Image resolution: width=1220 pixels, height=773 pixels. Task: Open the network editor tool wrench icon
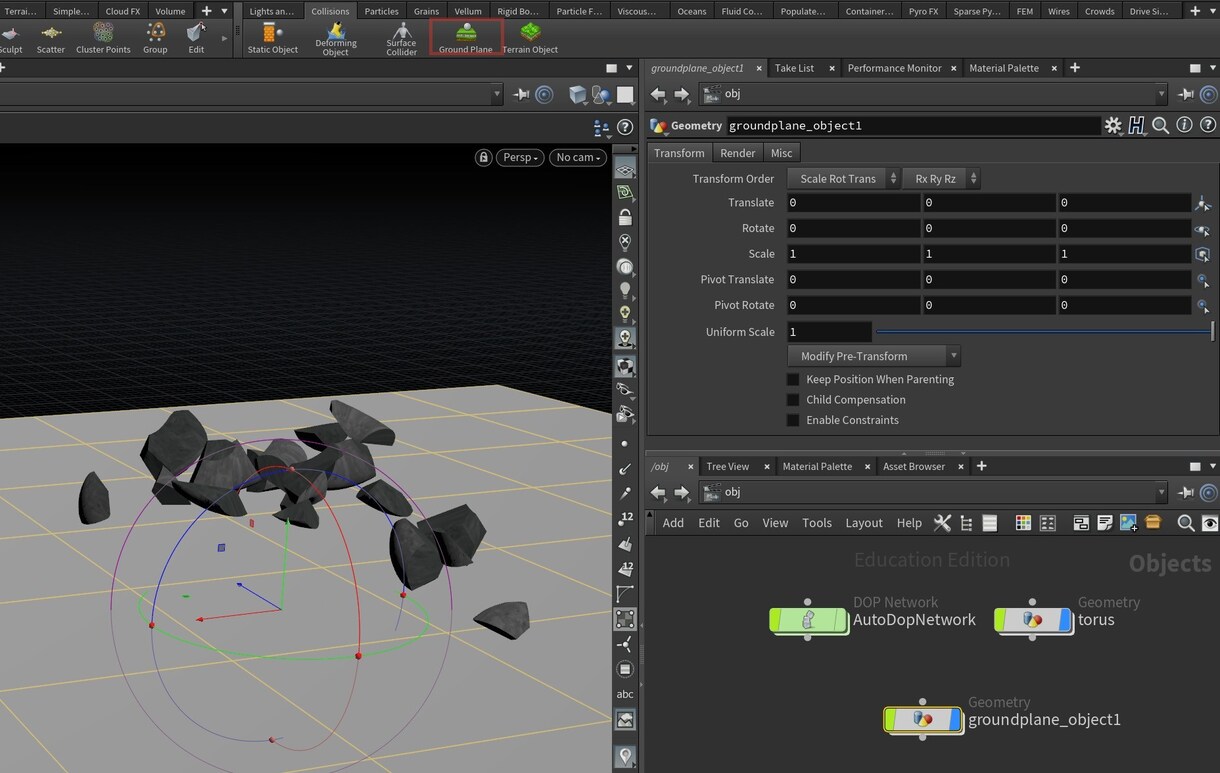942,523
